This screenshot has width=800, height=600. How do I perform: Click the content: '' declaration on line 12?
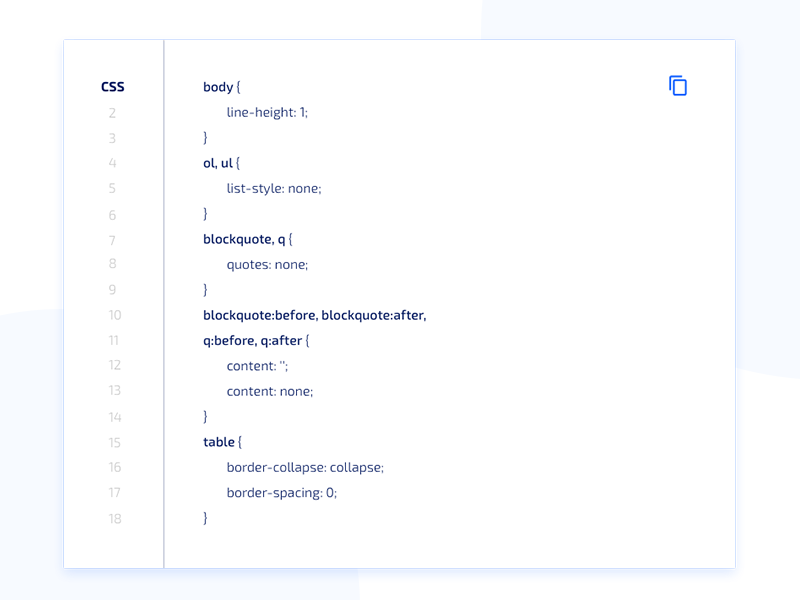[255, 366]
